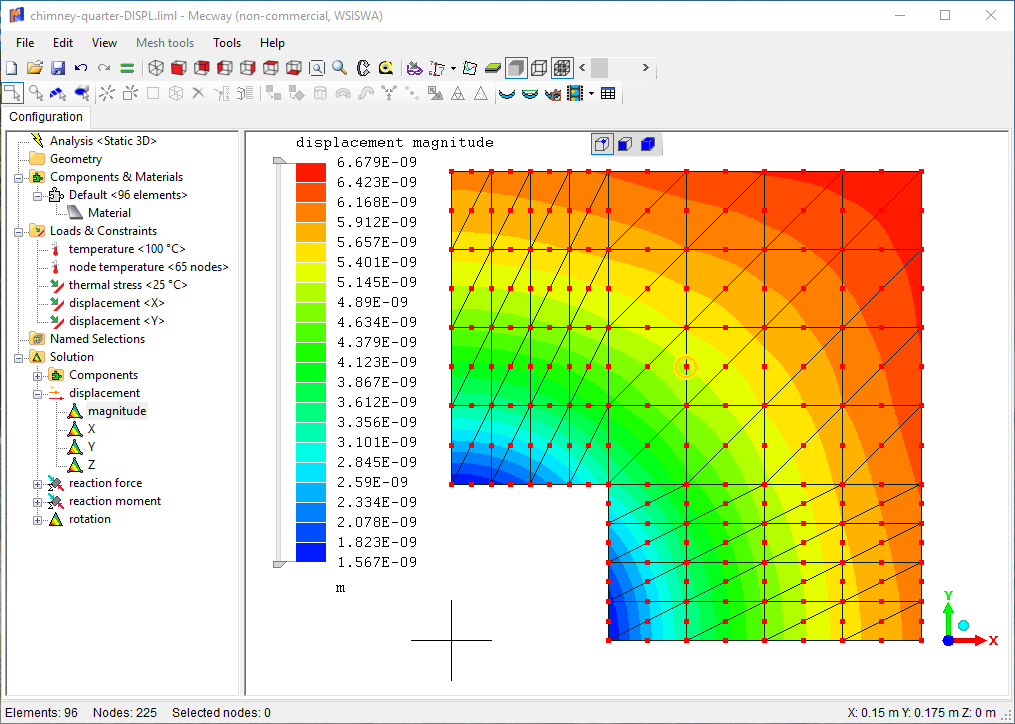Click the new node starburst icon

point(107,93)
